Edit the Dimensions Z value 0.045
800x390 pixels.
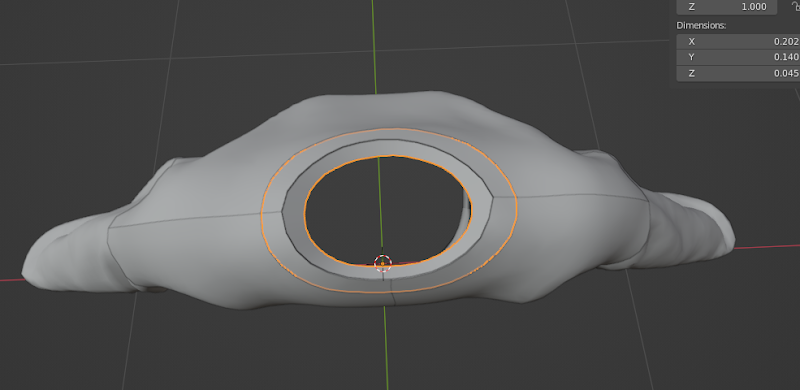pyautogui.click(x=738, y=73)
